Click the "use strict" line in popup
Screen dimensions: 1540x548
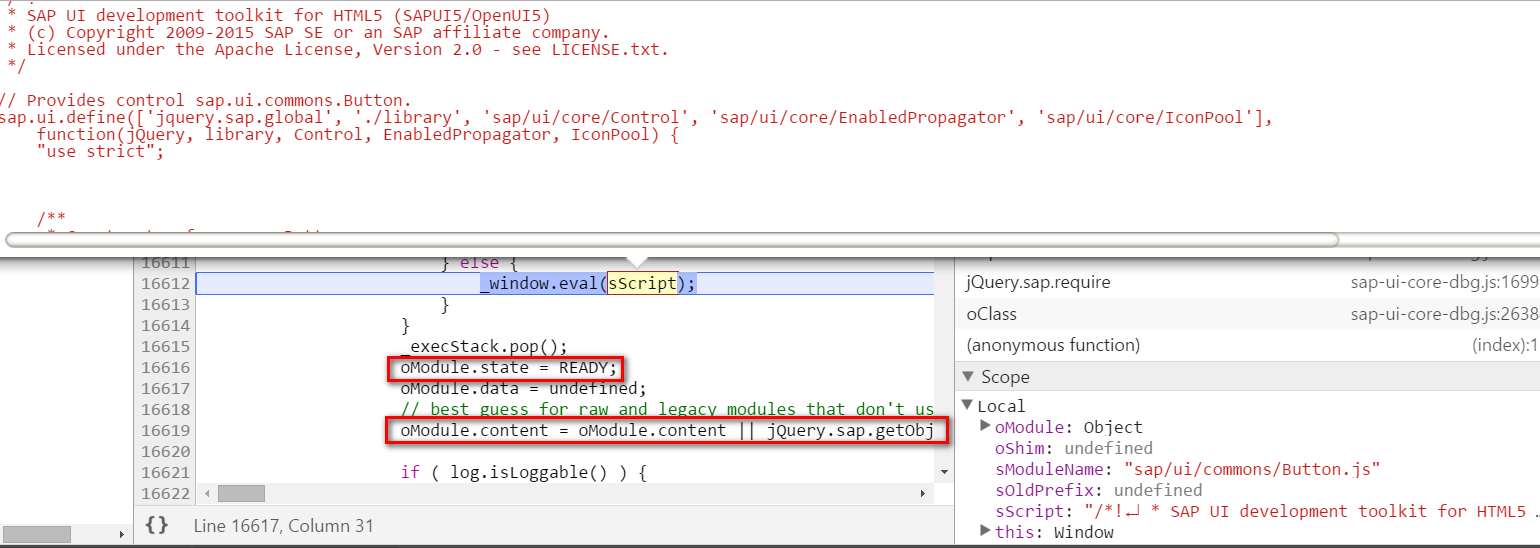point(99,151)
